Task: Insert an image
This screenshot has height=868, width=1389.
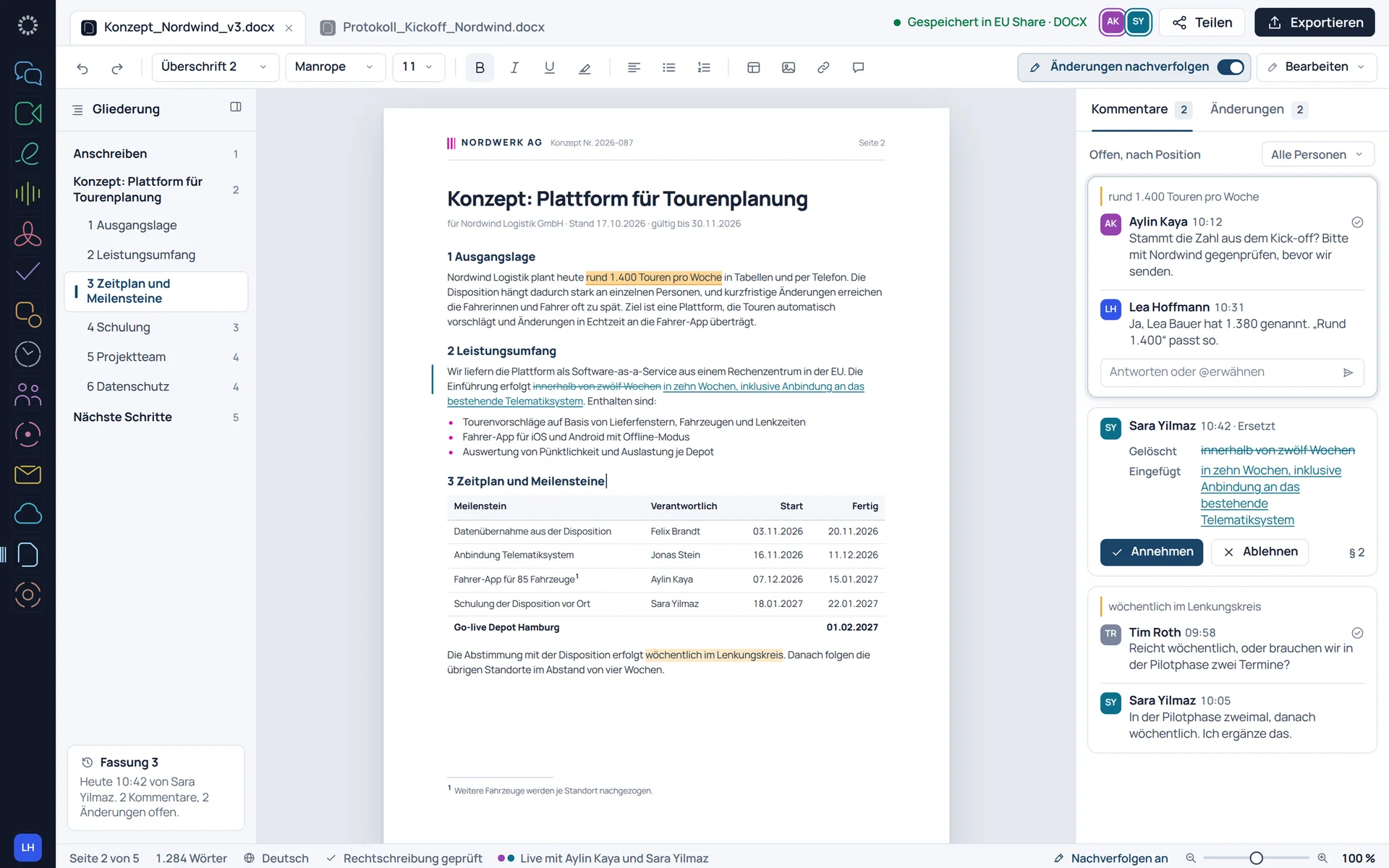Action: point(789,67)
